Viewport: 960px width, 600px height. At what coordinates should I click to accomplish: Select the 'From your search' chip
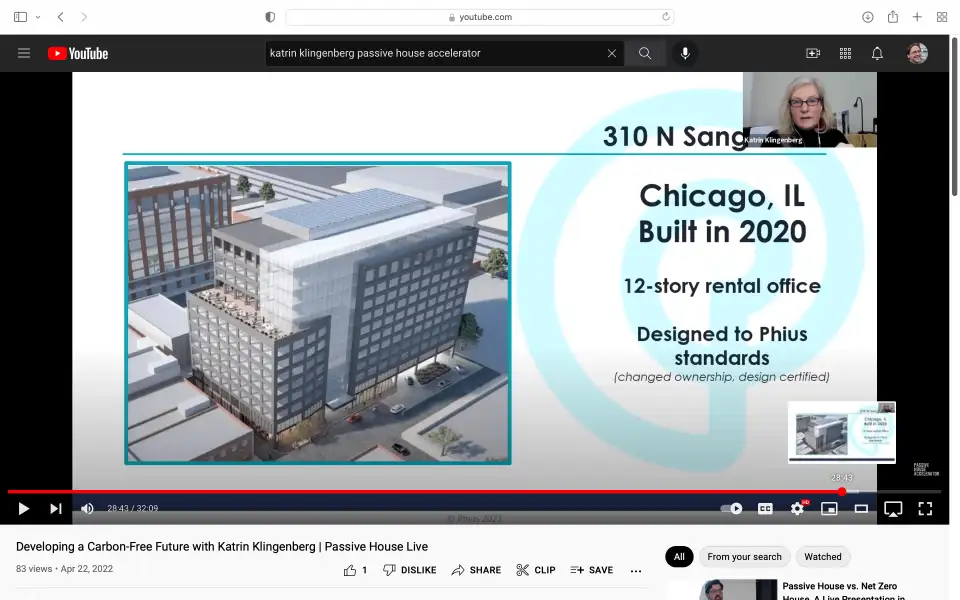pyautogui.click(x=744, y=557)
